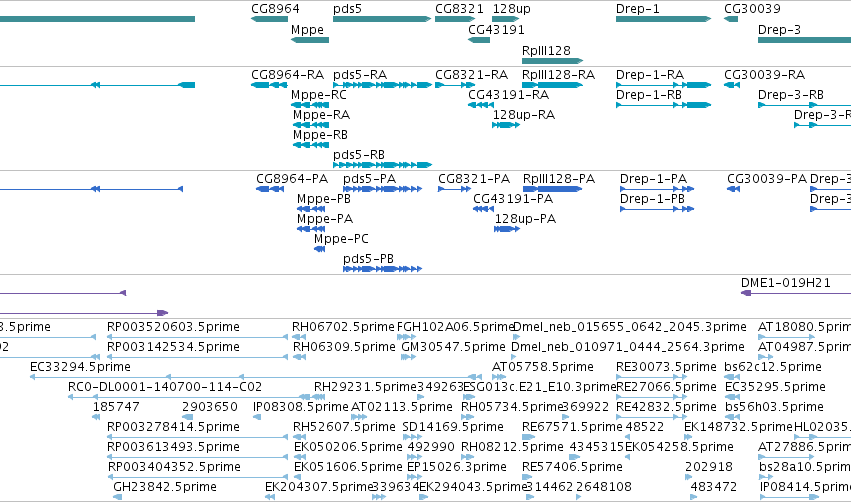Click Dmel_neb_015655_0642_2045.3prime label
The height and width of the screenshot is (502, 851).
pyautogui.click(x=630, y=327)
